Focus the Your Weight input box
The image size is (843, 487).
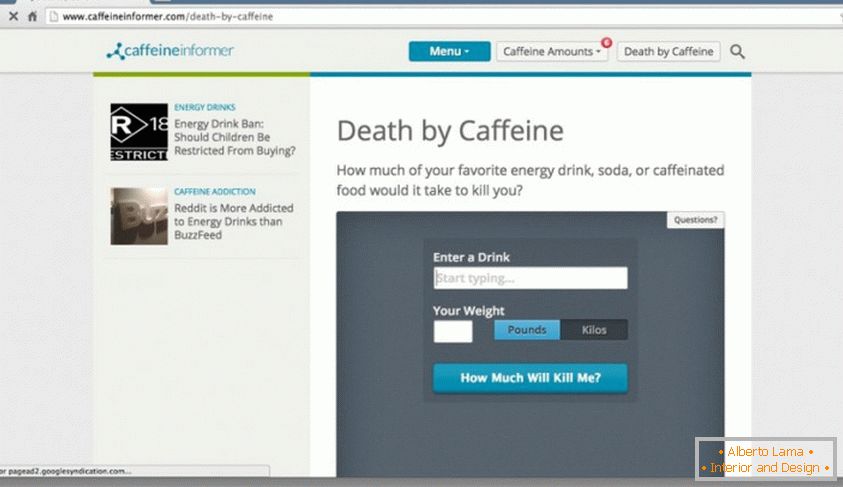point(453,331)
